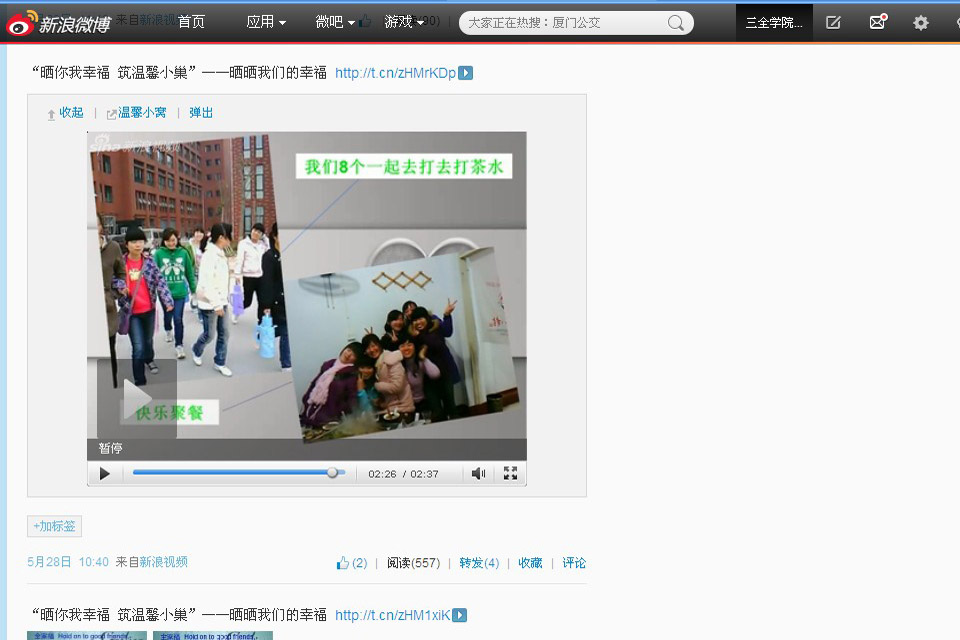The width and height of the screenshot is (960, 640).
Task: Pop out video with 弹出 link
Action: point(201,113)
